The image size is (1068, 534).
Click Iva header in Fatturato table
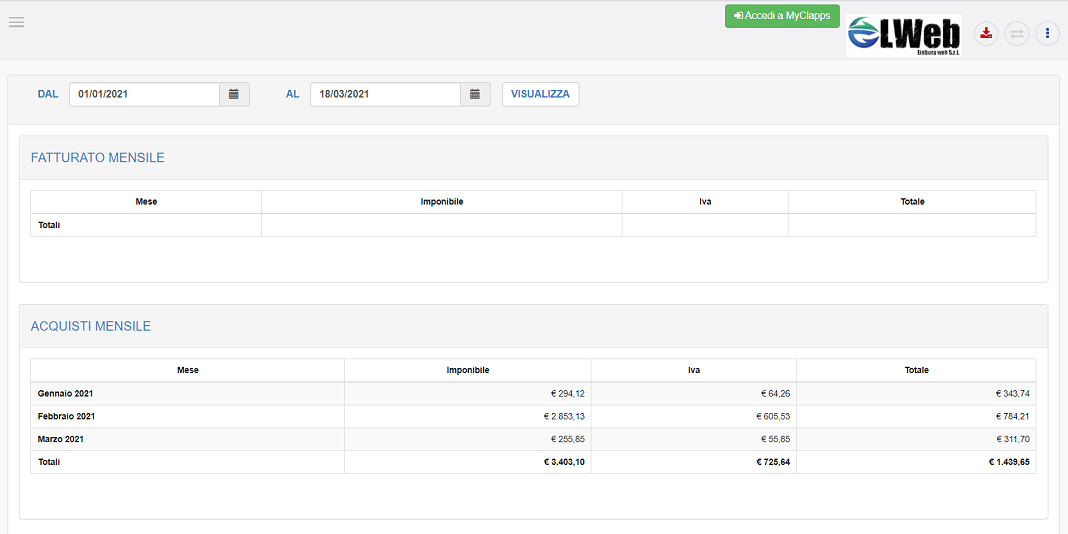pos(705,202)
